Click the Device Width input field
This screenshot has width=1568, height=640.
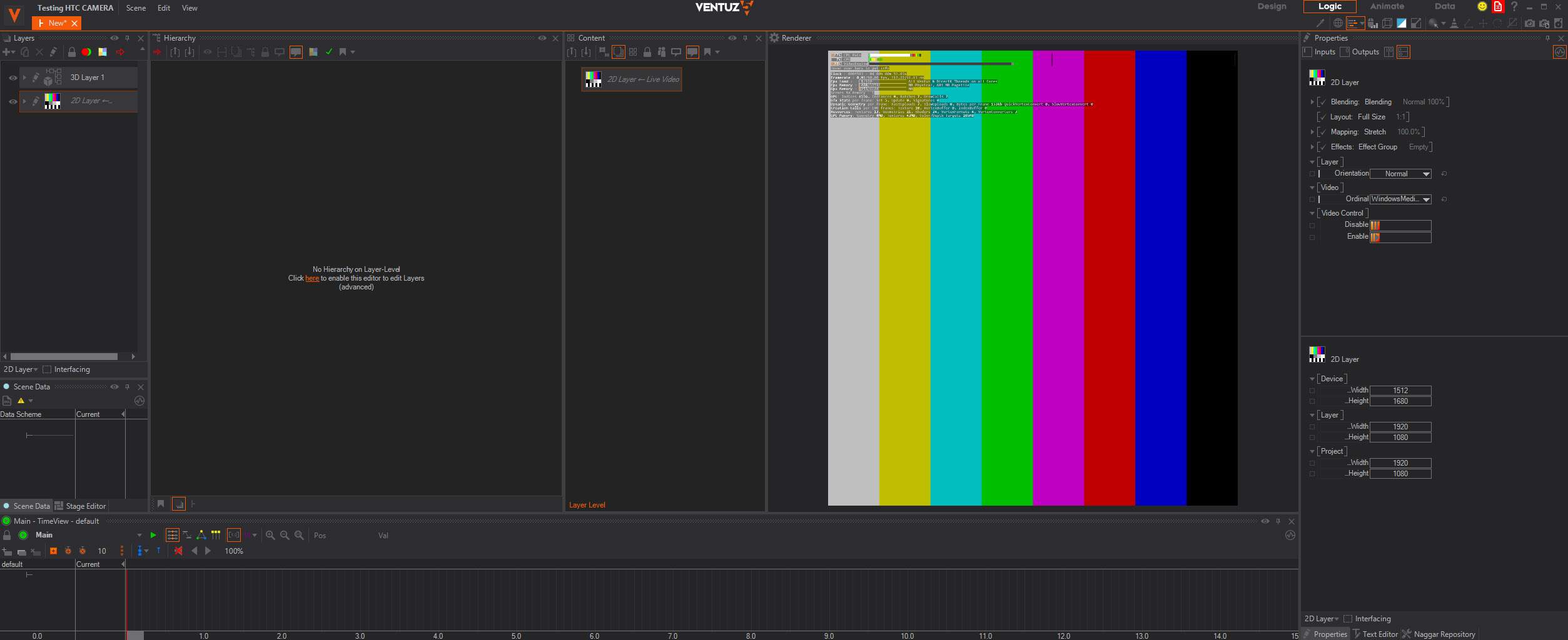click(1400, 391)
